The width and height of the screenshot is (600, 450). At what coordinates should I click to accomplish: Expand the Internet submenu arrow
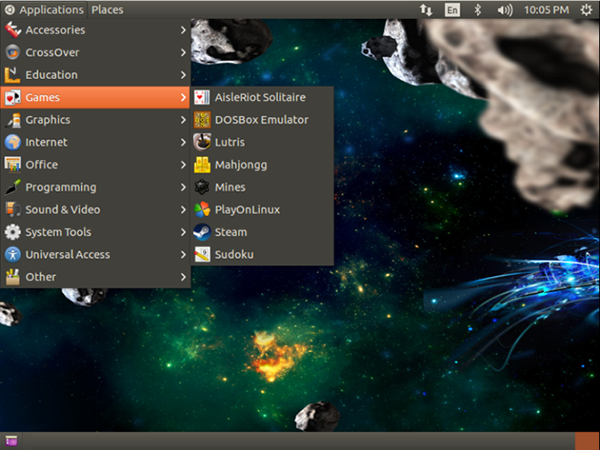point(183,142)
